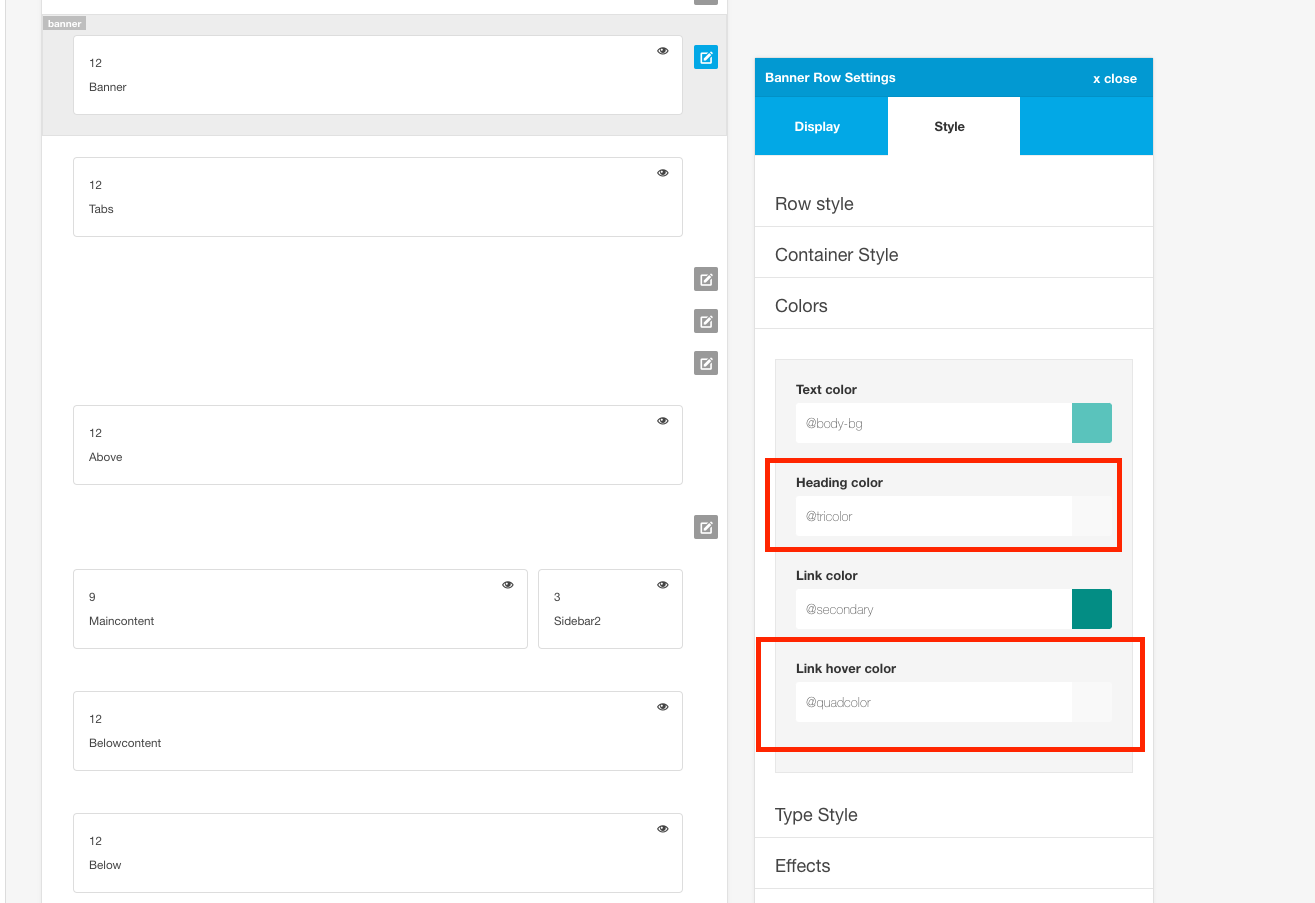Image resolution: width=1315 pixels, height=903 pixels.
Task: Collapse the Colors section
Action: point(801,306)
